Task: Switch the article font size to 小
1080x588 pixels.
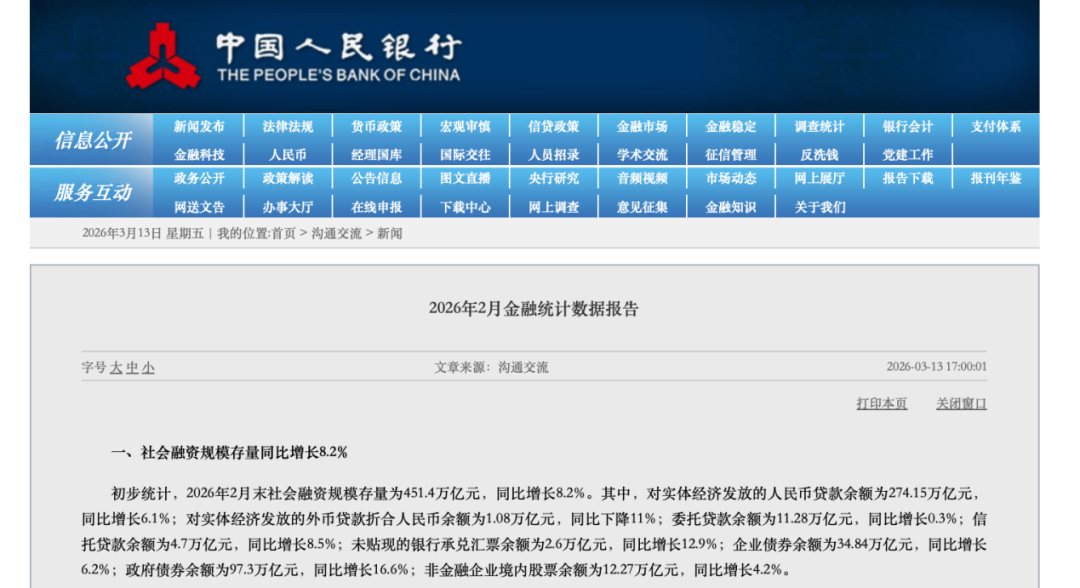Action: point(148,368)
